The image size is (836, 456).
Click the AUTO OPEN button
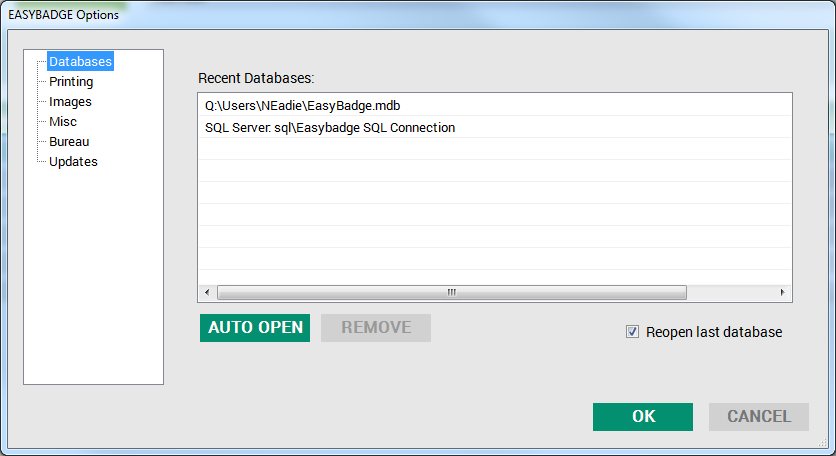255,327
